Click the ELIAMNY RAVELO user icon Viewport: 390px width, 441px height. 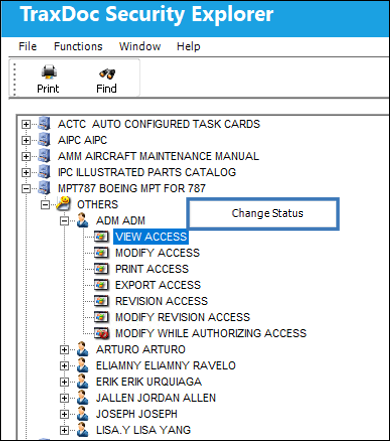pyautogui.click(x=83, y=365)
